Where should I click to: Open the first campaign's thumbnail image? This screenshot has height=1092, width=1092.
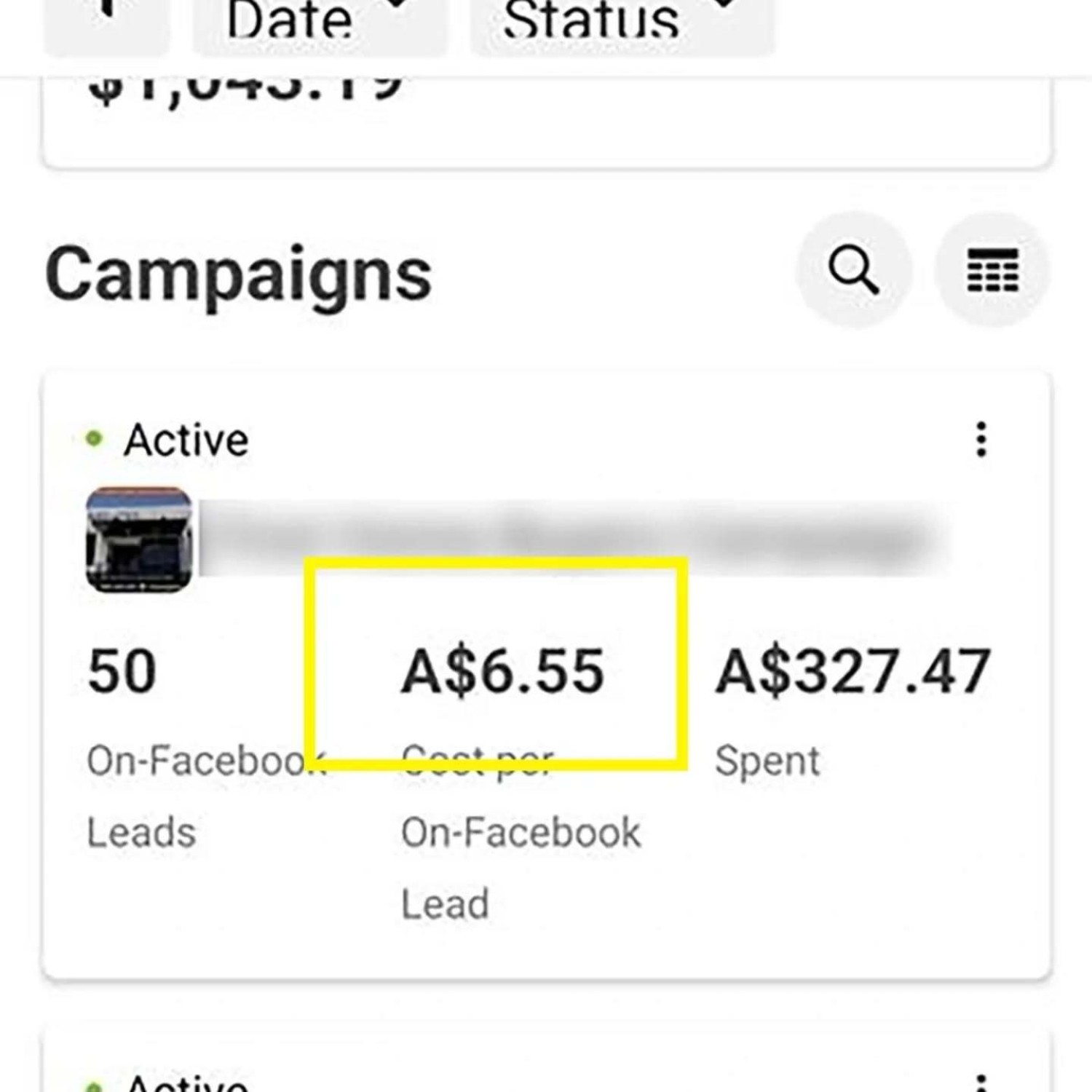tap(139, 539)
